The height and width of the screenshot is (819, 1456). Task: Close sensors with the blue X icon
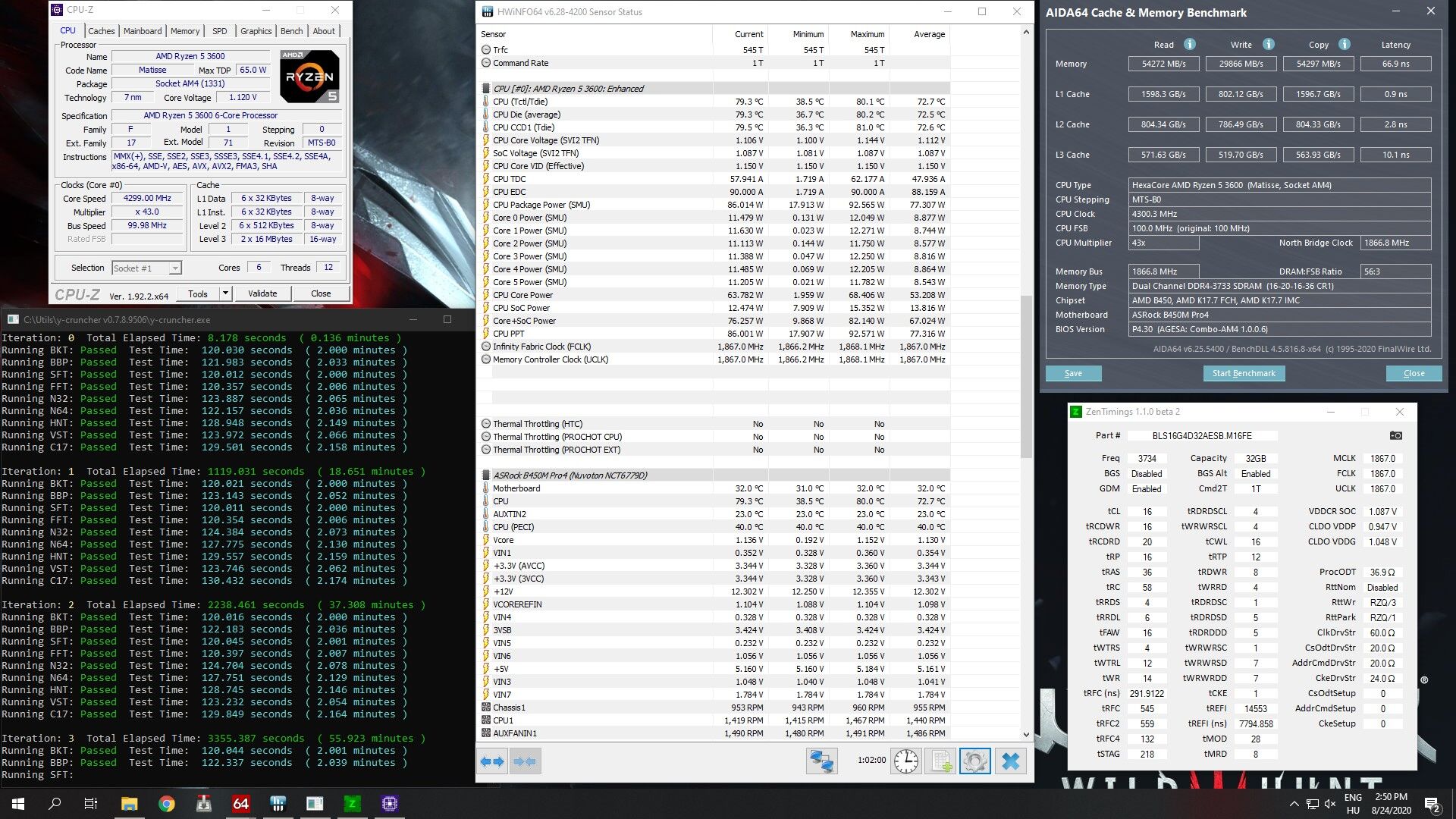click(x=1010, y=761)
